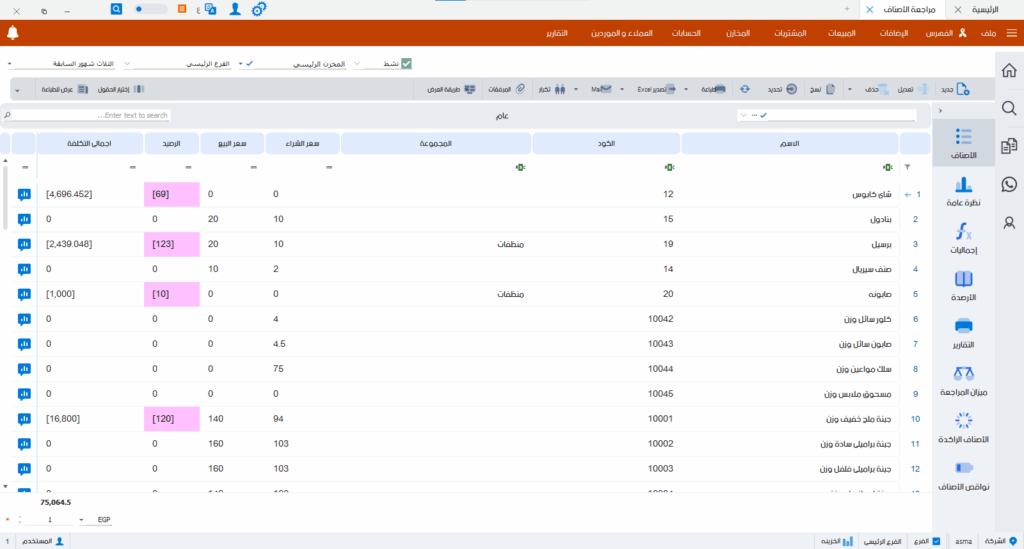Flip the toggle switch in the title bar

tap(150, 9)
